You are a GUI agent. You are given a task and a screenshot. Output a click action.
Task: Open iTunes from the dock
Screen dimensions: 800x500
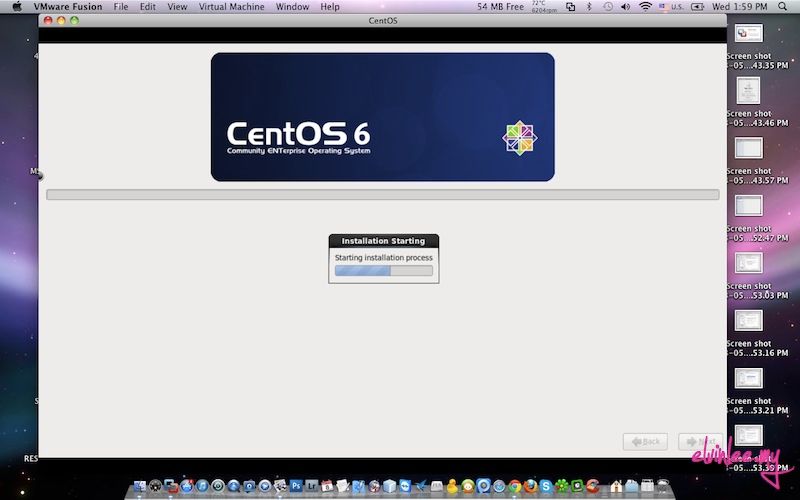(202, 486)
